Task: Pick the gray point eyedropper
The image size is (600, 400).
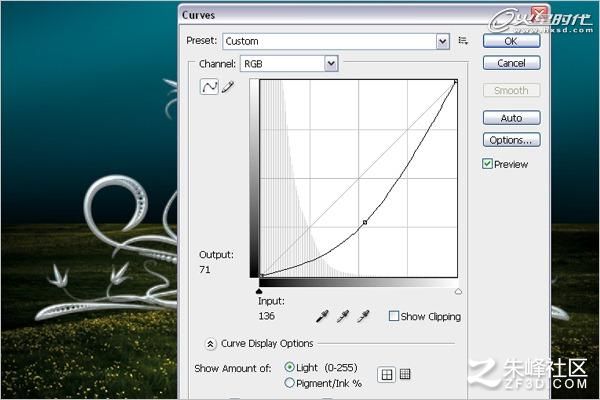Action: (x=343, y=317)
